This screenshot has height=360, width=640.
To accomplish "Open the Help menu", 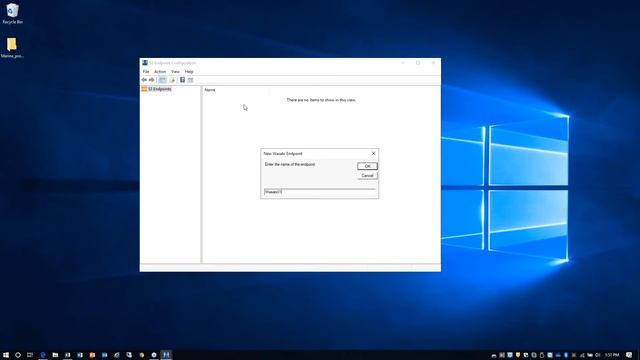I will pos(189,71).
